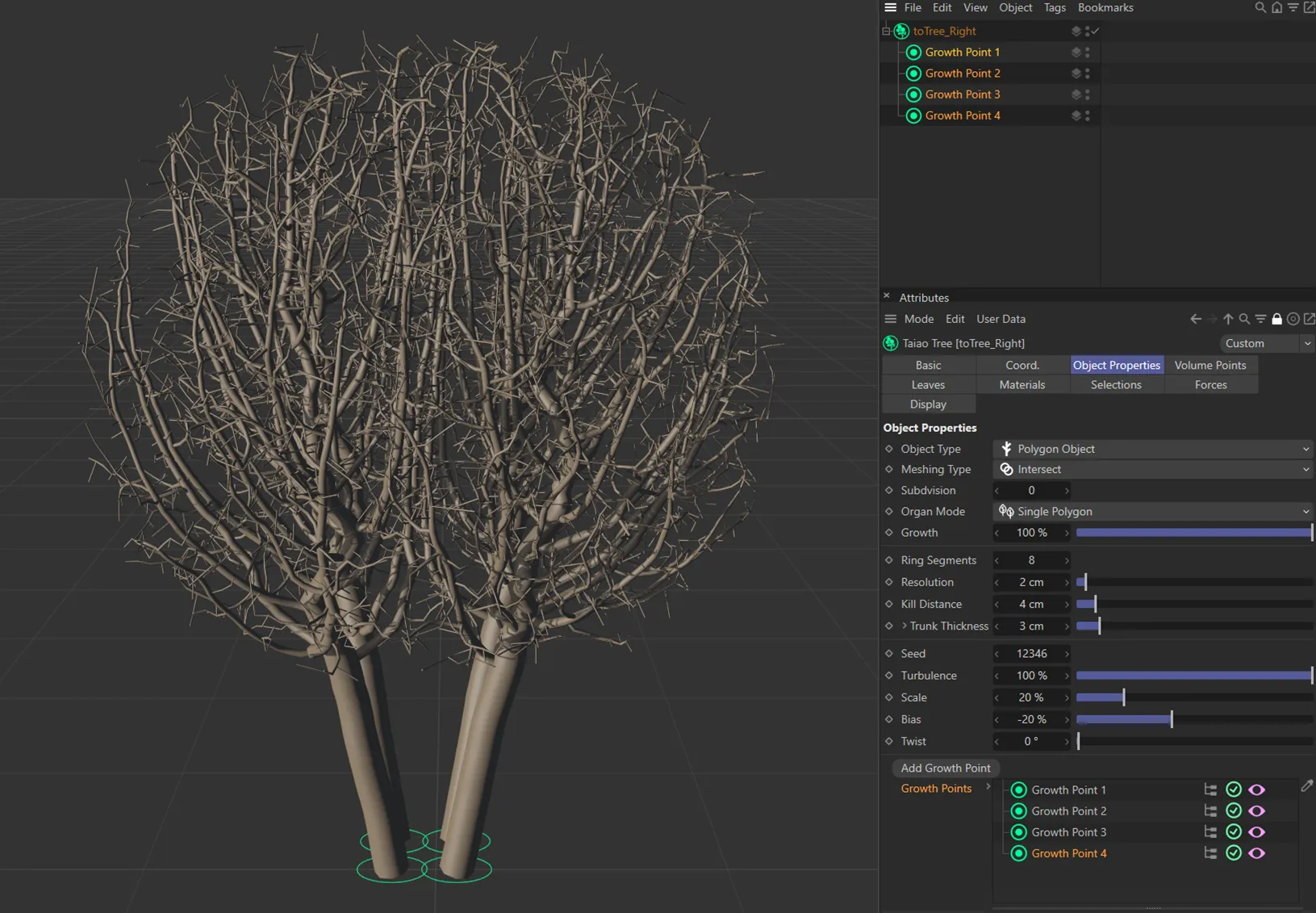Click the Selections attributes tab button

(1116, 384)
